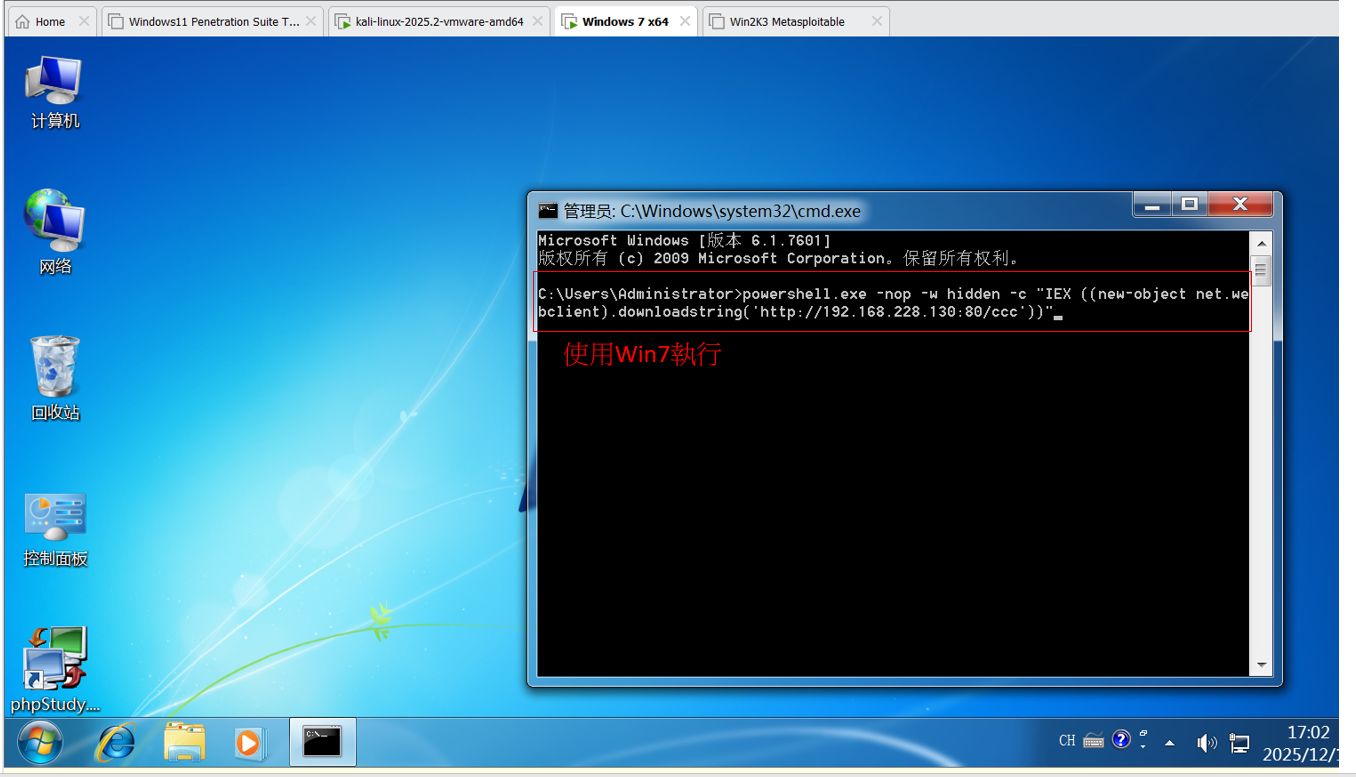Launch Internet Explorer from the taskbar

point(116,743)
